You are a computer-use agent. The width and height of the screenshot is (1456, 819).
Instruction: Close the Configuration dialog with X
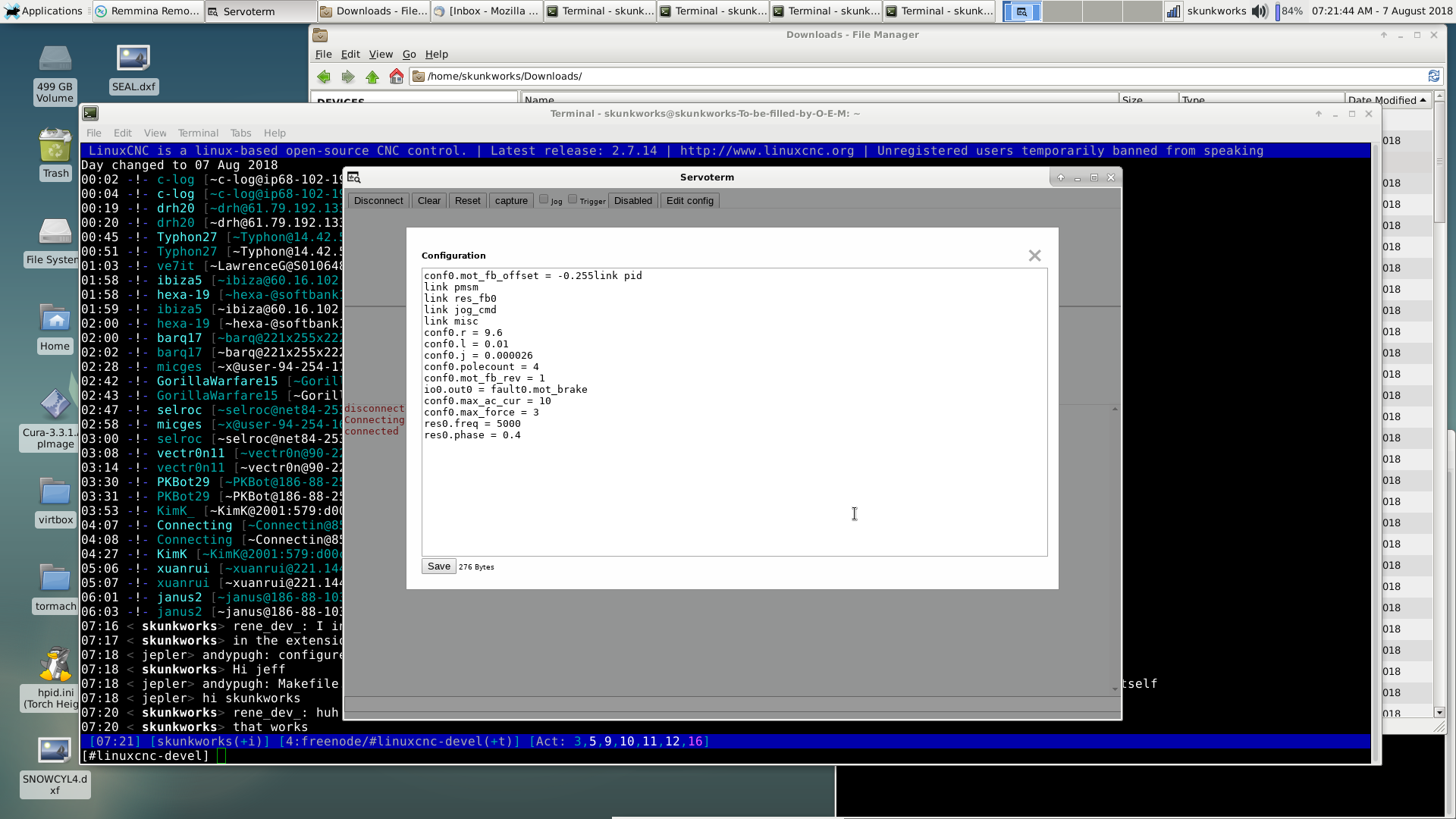pos(1034,256)
